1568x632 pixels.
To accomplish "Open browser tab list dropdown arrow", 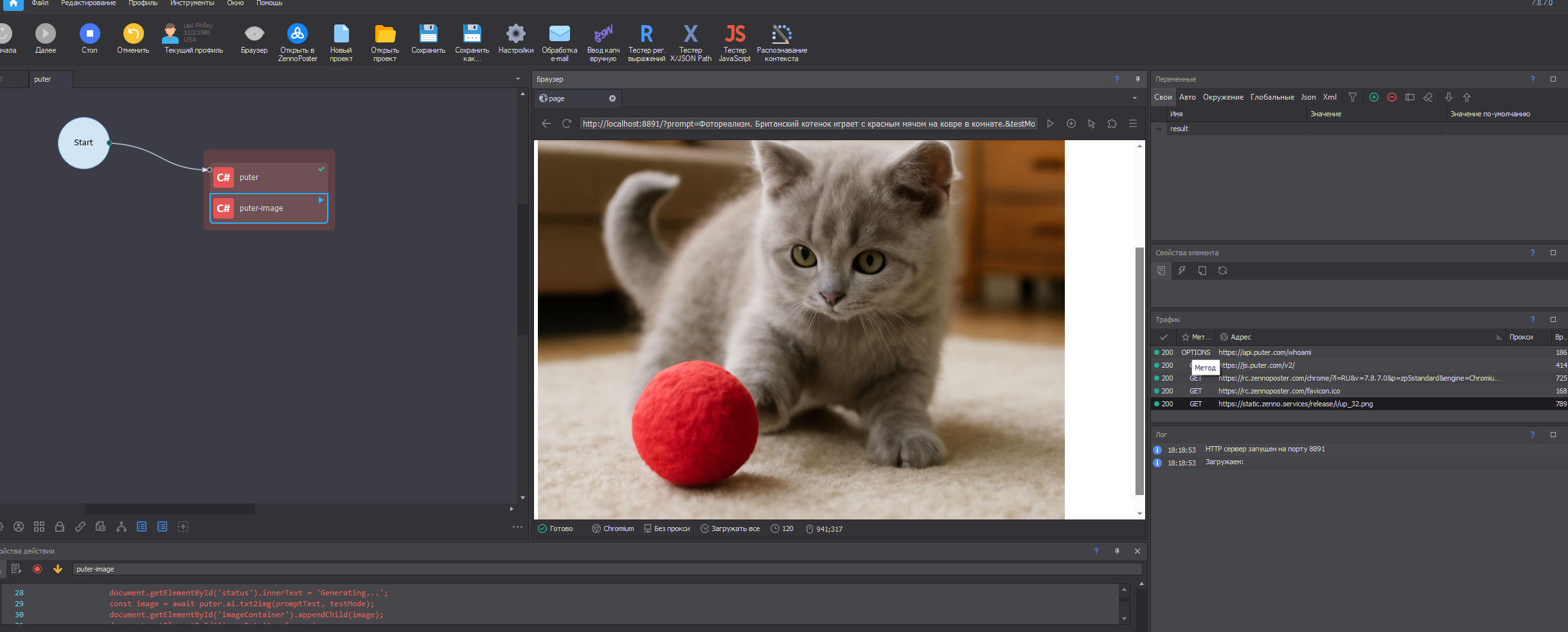I will tap(1135, 98).
